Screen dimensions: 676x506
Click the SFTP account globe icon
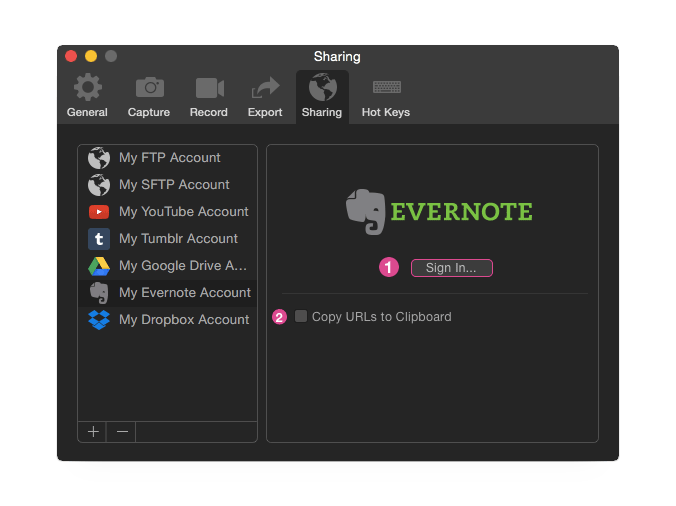tap(99, 185)
